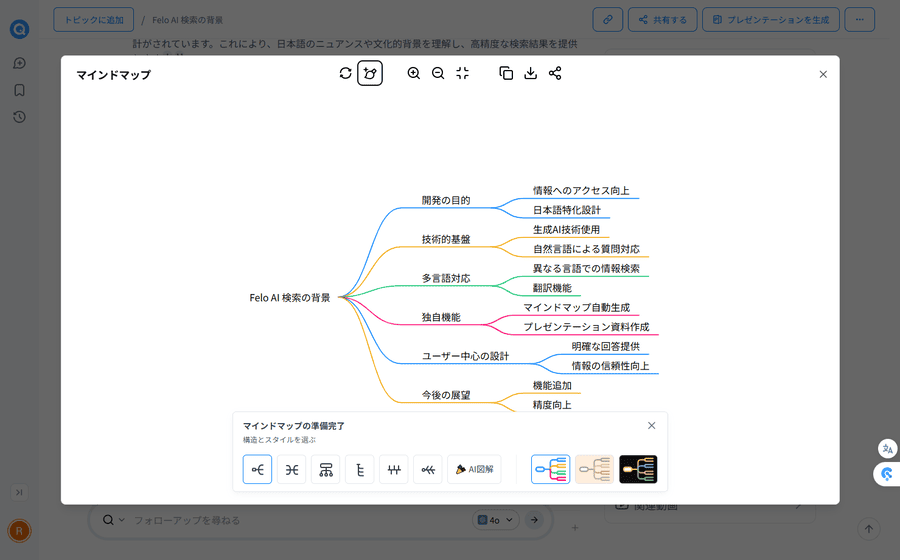Click the 開発の目的 node
The image size is (900, 560).
point(446,200)
